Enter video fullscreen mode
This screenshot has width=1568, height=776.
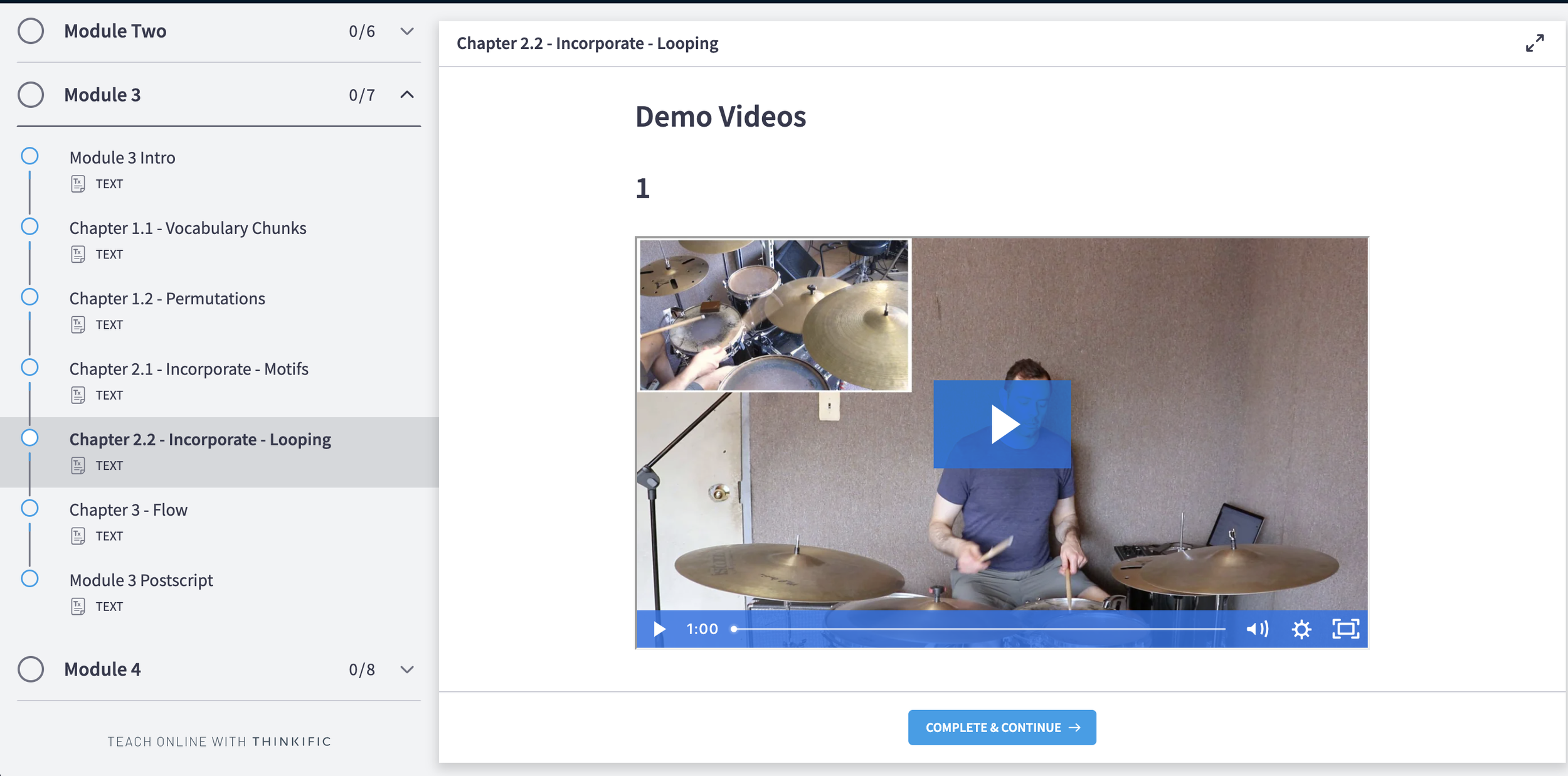tap(1345, 629)
